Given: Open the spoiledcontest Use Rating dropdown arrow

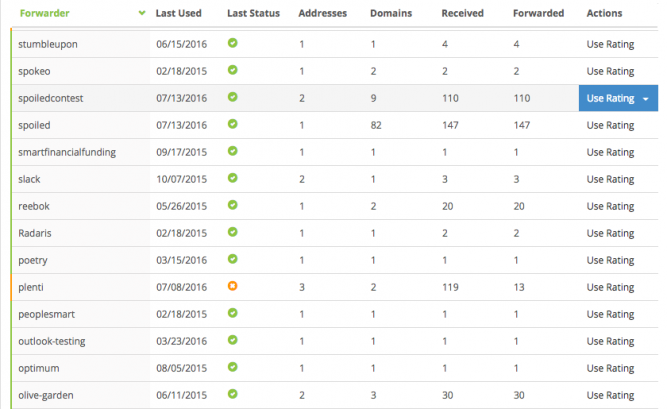Looking at the screenshot, I should pyautogui.click(x=646, y=99).
